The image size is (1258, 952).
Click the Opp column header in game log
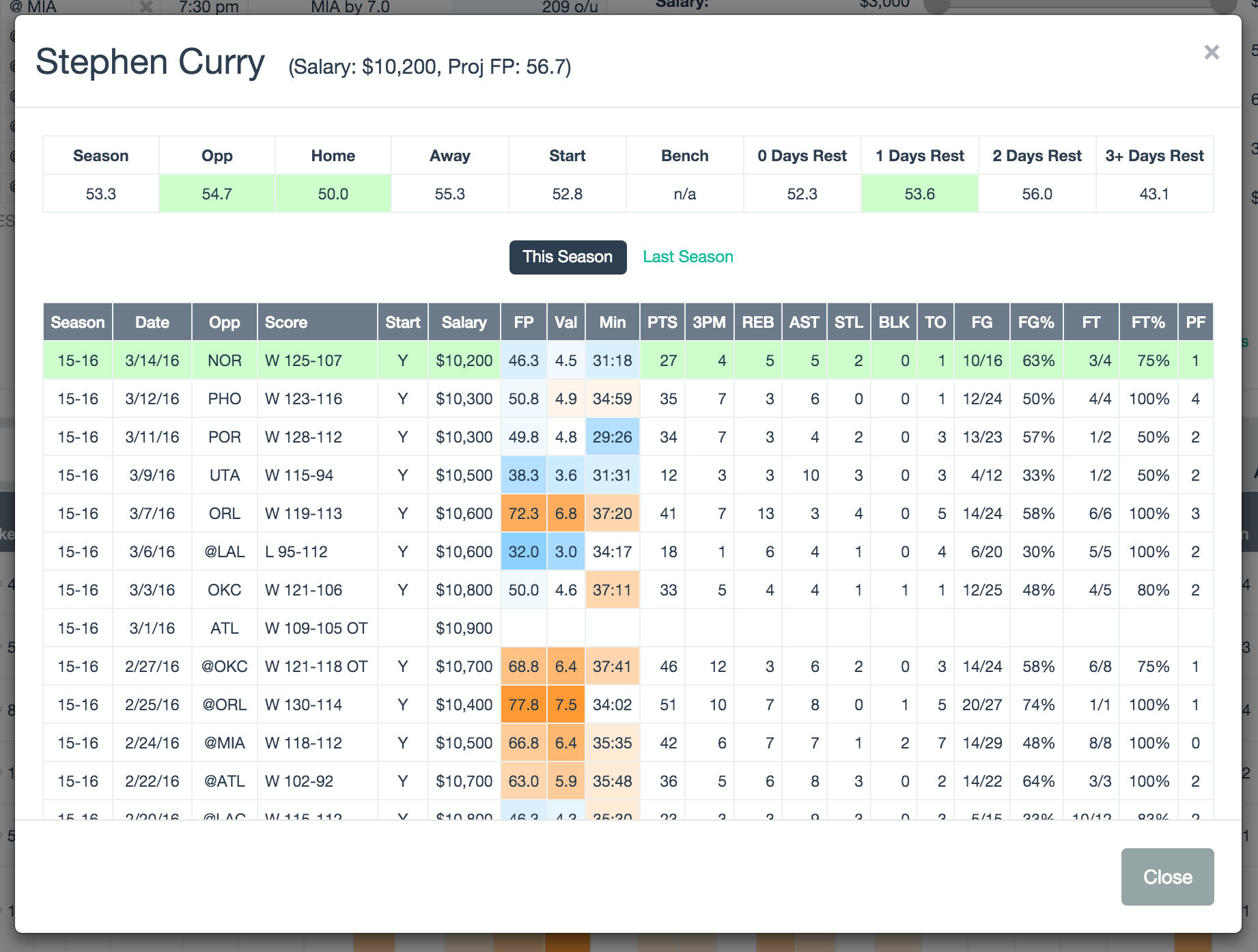(224, 322)
